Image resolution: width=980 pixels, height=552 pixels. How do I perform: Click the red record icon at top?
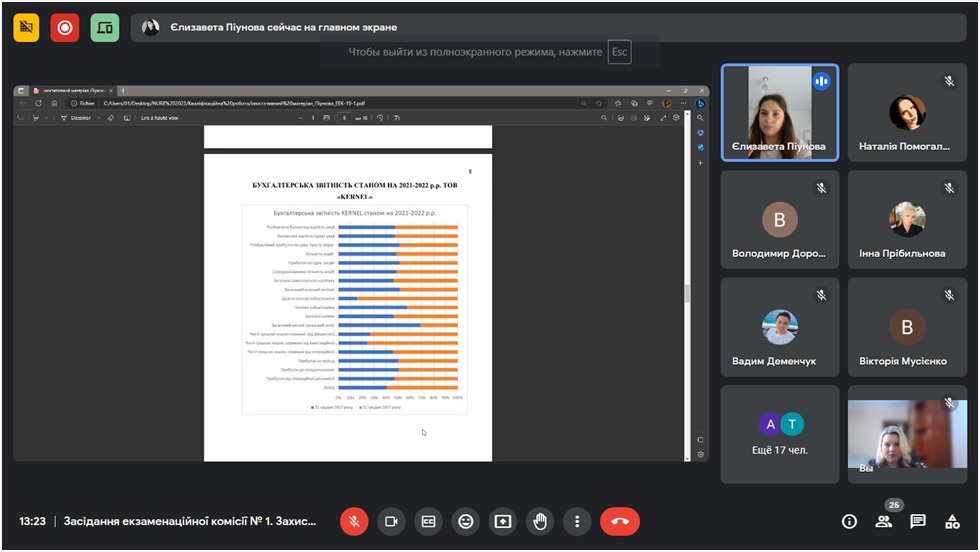65,28
